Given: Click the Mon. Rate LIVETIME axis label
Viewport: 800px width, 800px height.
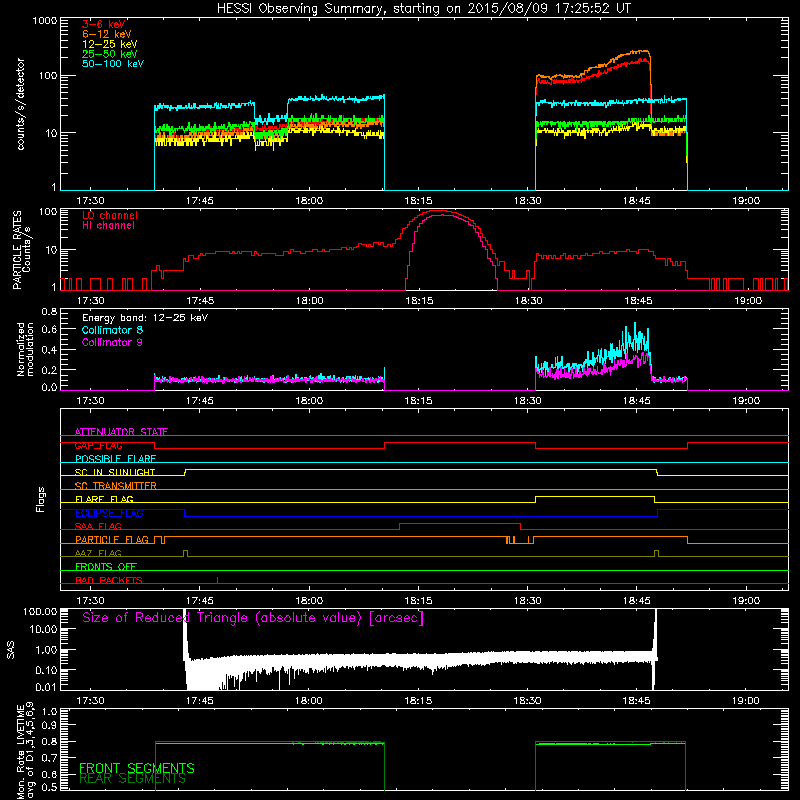Looking at the screenshot, I should click(x=25, y=751).
